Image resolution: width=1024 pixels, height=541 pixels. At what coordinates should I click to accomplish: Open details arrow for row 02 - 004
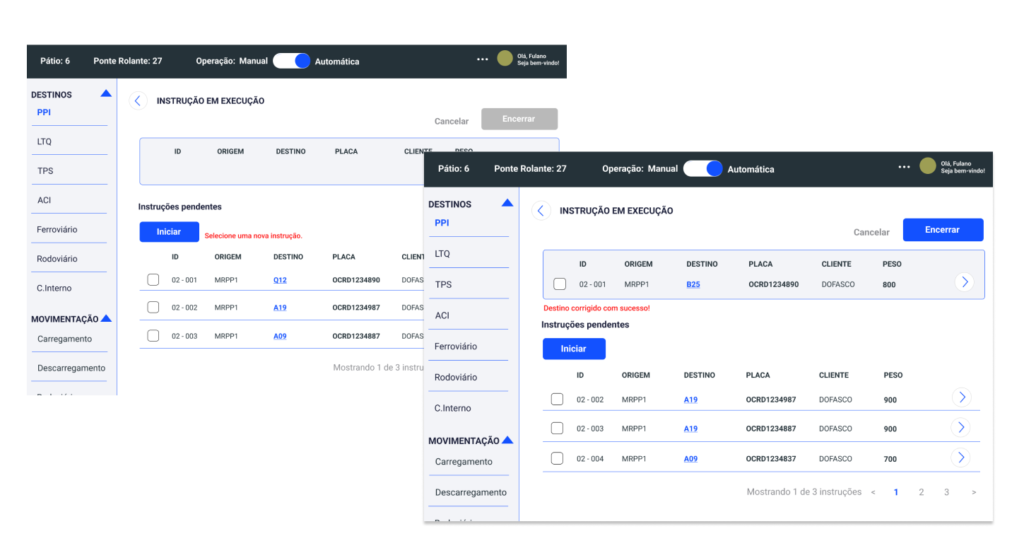click(961, 458)
